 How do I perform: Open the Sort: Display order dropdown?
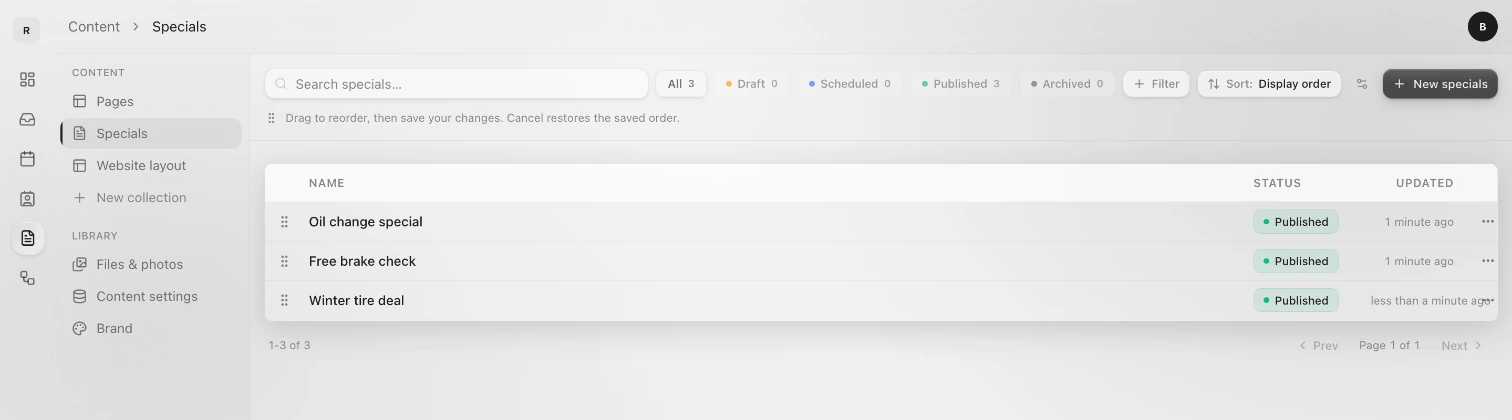click(1269, 84)
